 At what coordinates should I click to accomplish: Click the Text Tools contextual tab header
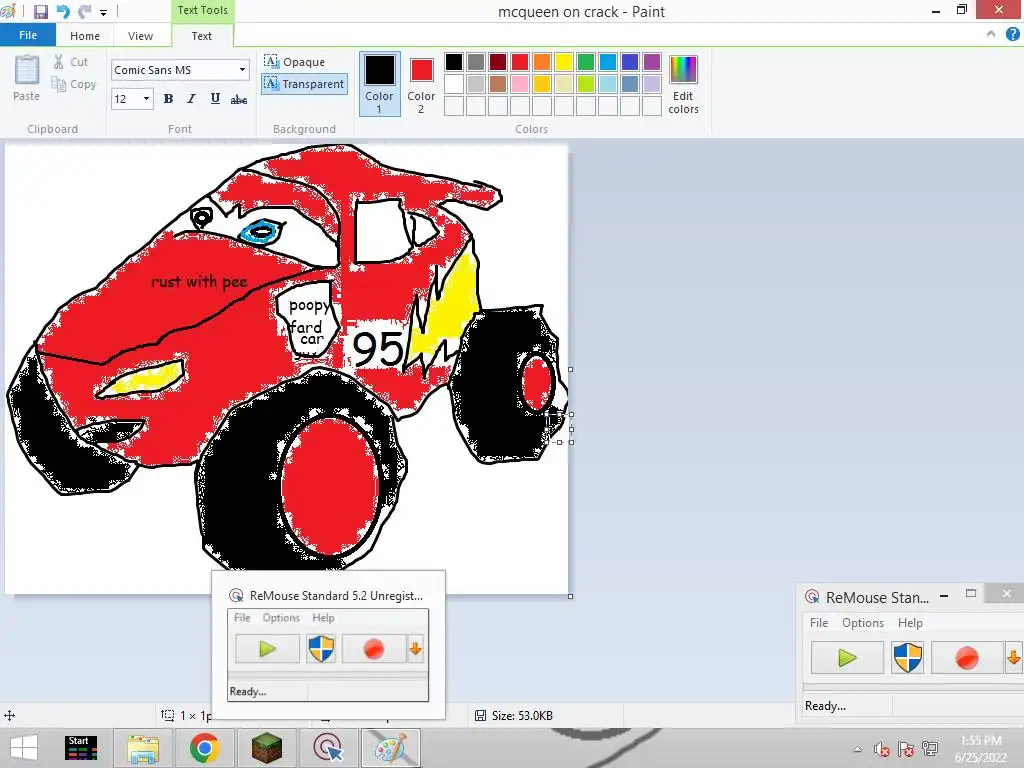coord(202,10)
